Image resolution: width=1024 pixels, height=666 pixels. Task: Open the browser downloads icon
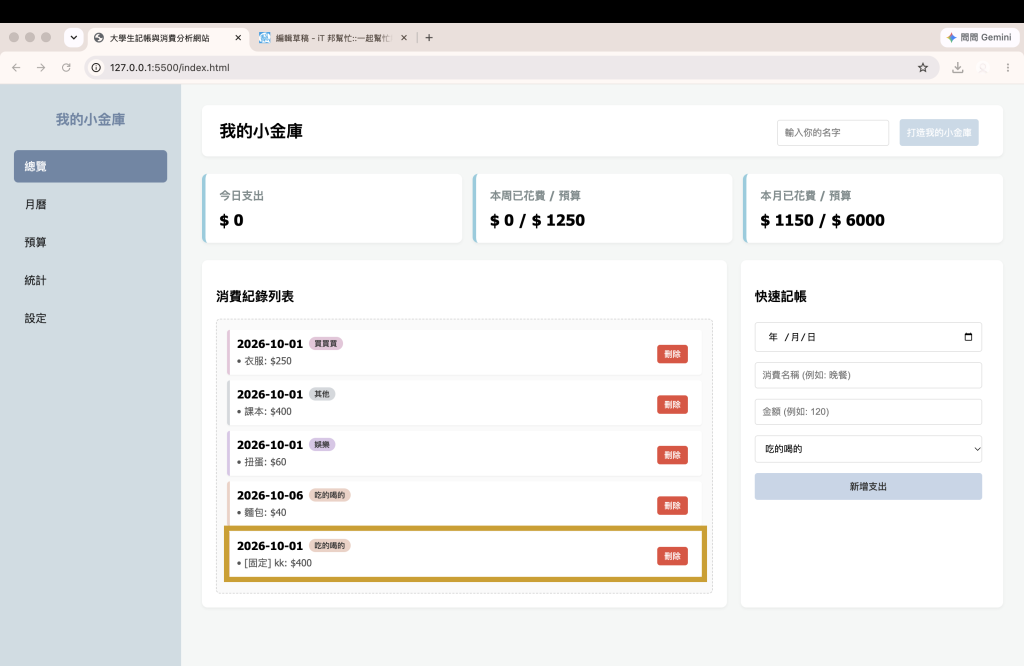957,67
